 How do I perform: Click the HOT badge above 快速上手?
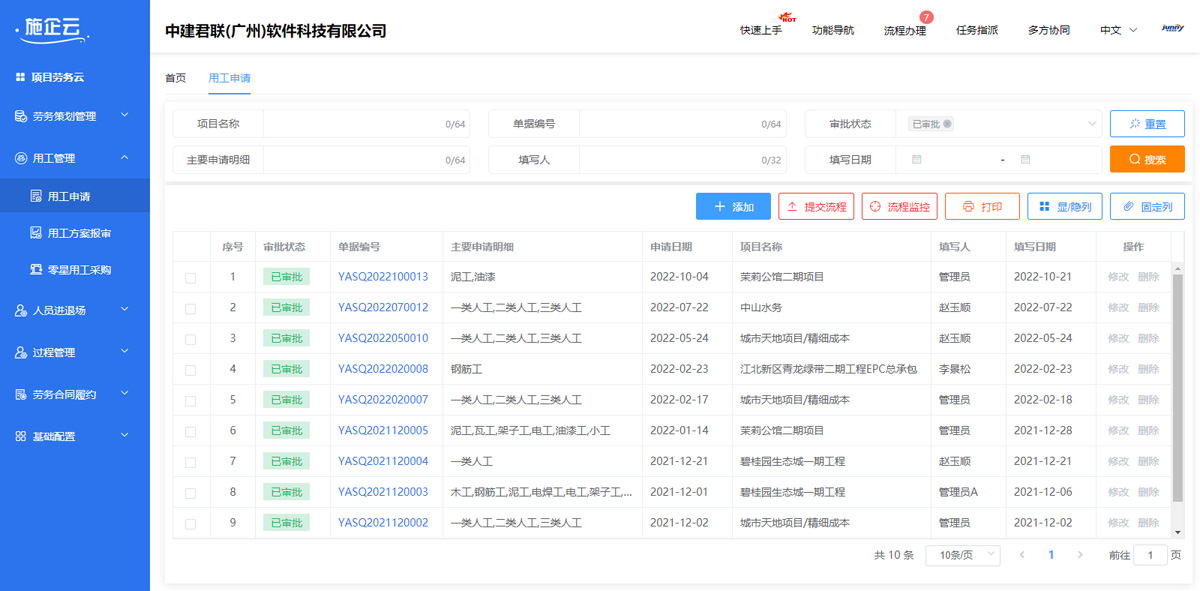(x=788, y=17)
